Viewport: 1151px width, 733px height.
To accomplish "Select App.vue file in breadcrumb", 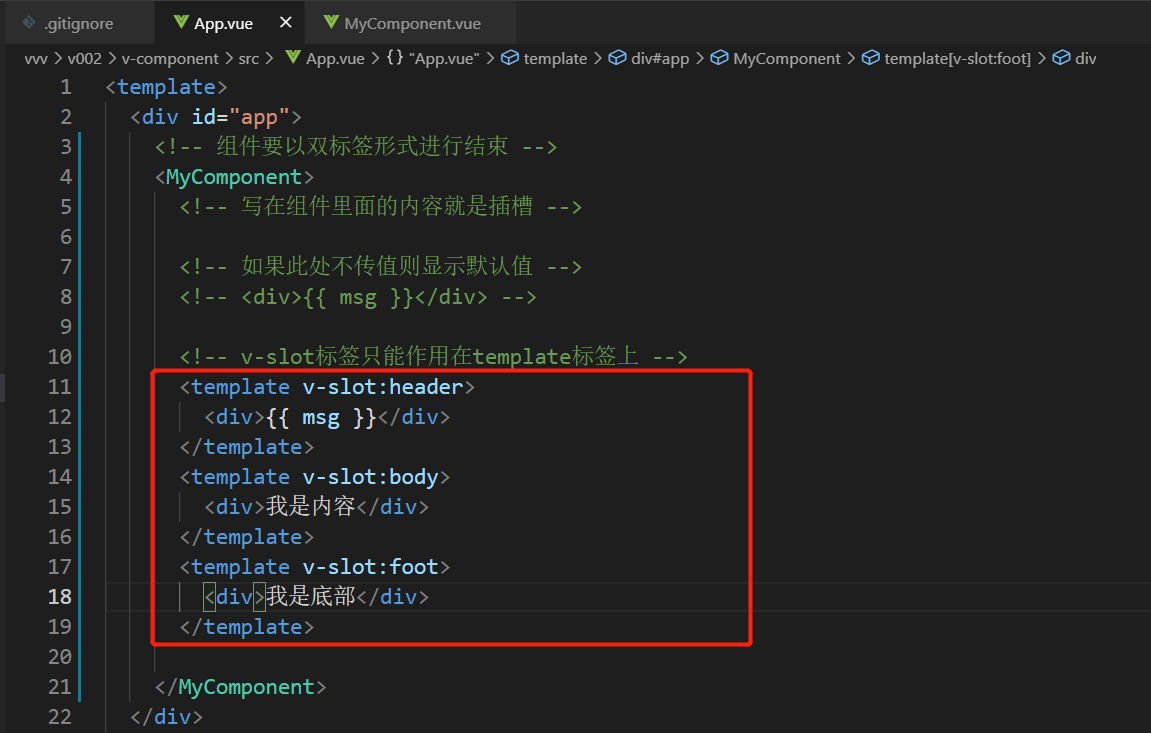I will coord(335,59).
